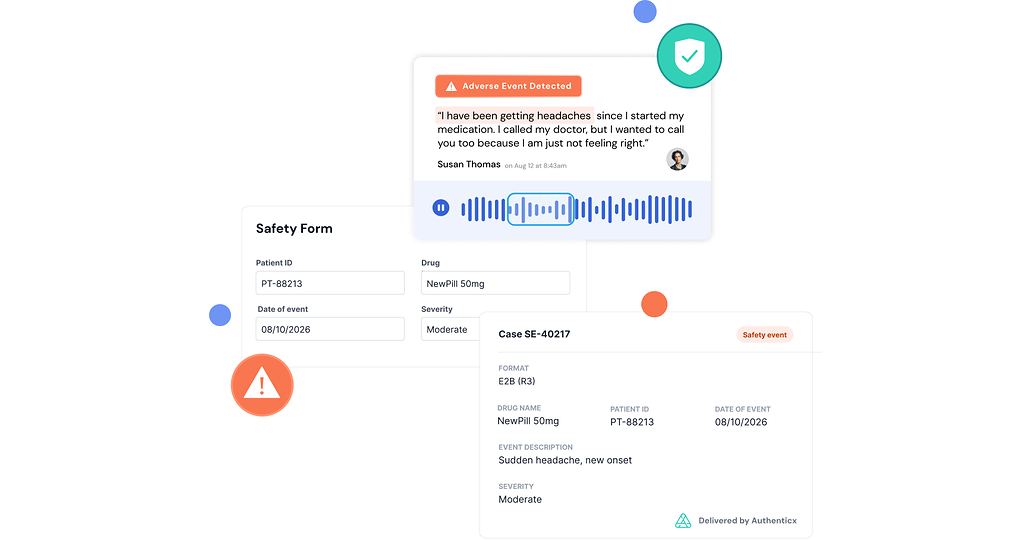
Task: Pause the audio recording playback
Action: (441, 208)
